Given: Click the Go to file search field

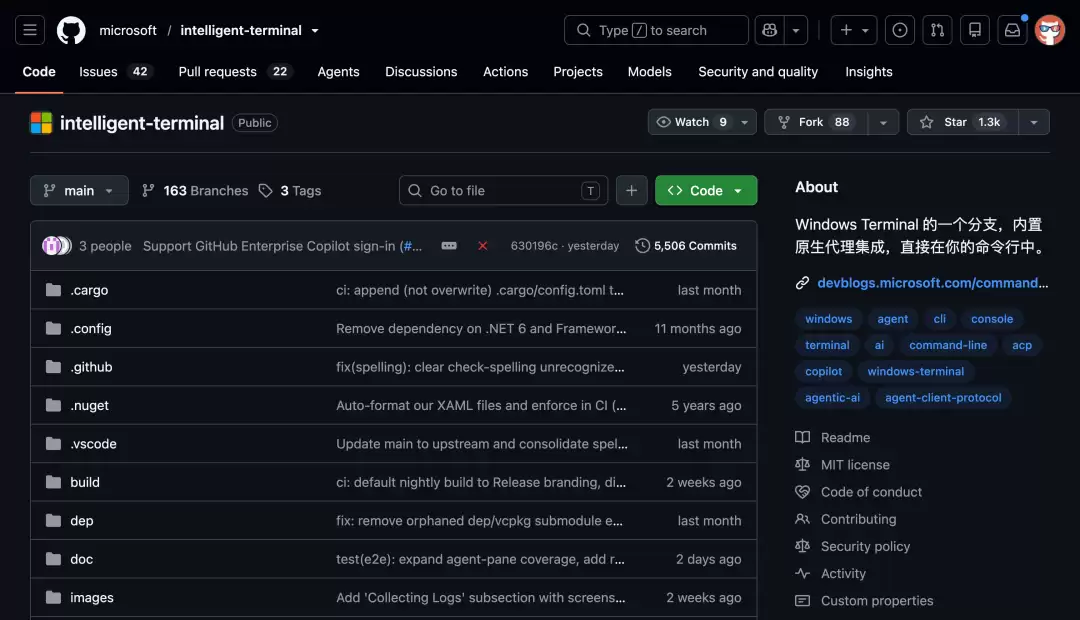Looking at the screenshot, I should [503, 191].
